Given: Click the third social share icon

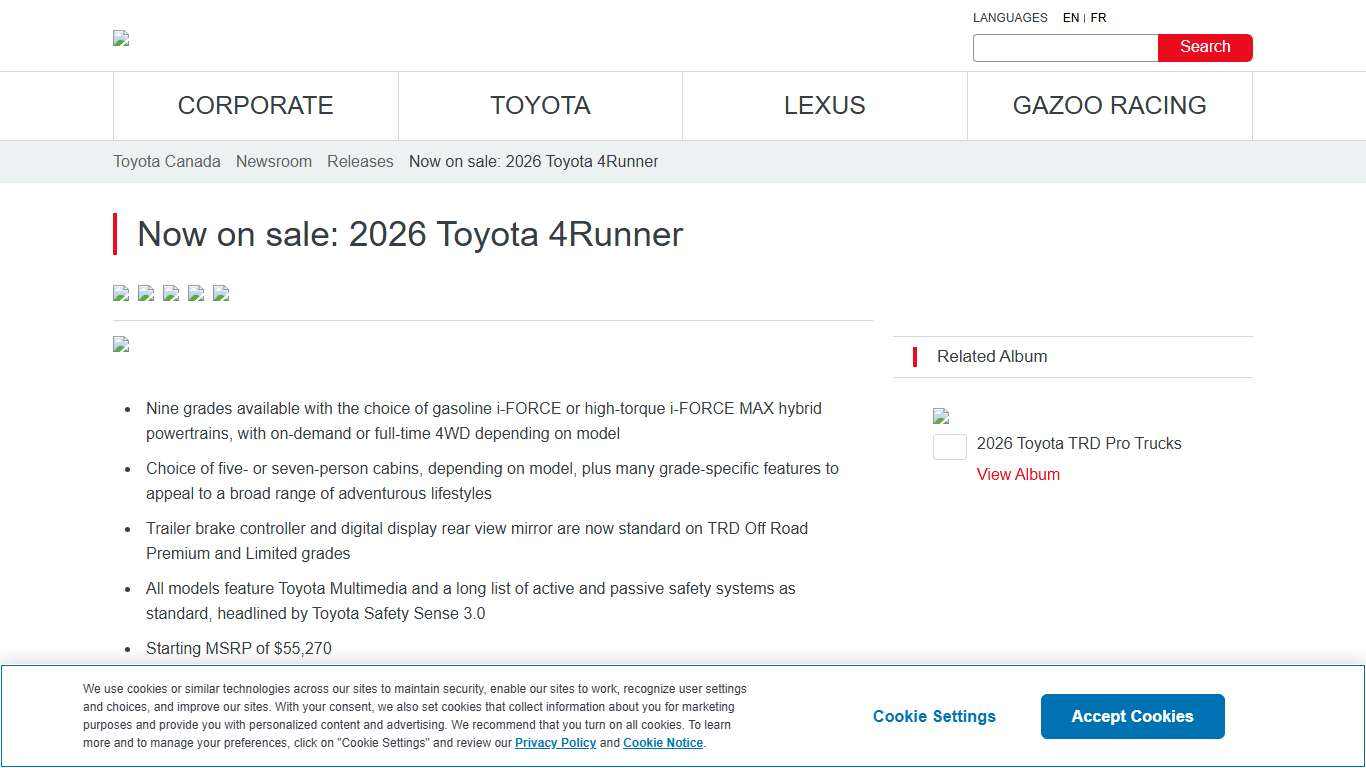Looking at the screenshot, I should point(170,293).
